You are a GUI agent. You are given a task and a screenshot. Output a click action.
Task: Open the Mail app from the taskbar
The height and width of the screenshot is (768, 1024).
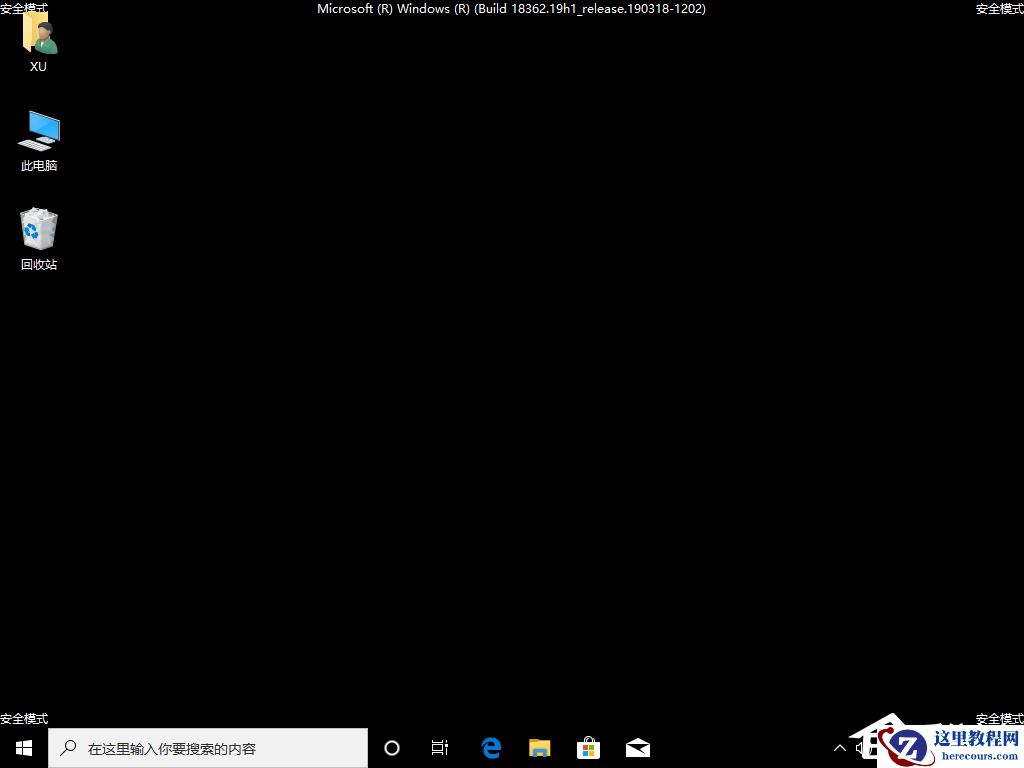click(637, 748)
